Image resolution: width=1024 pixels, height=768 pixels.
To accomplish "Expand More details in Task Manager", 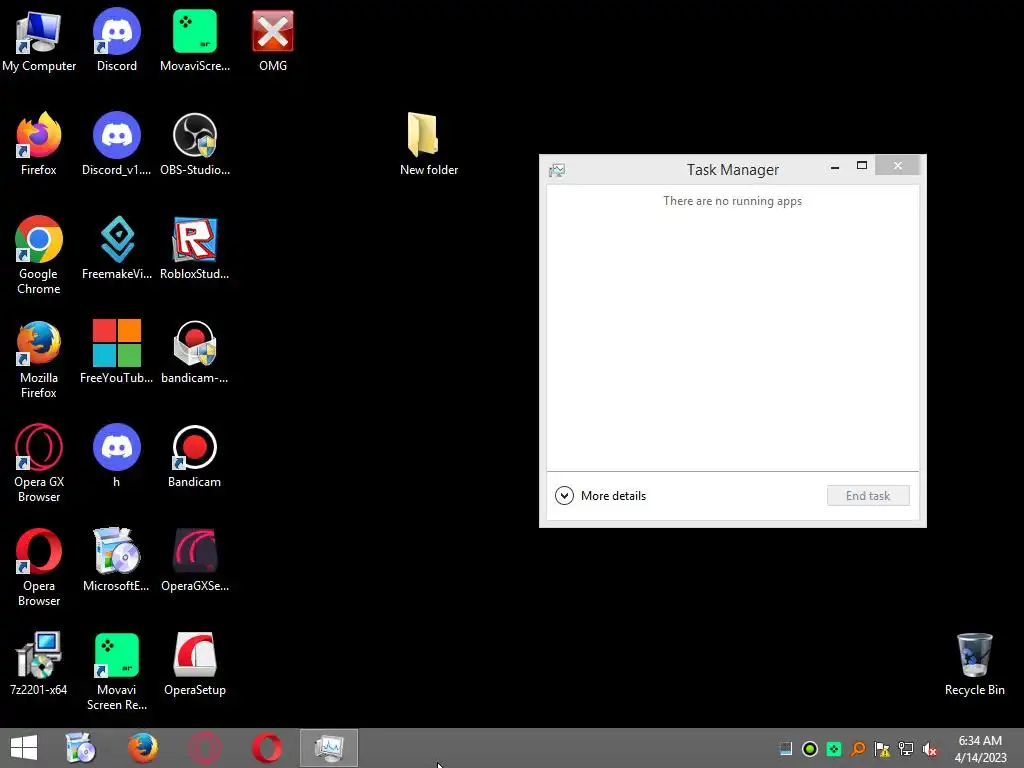I will [x=600, y=496].
